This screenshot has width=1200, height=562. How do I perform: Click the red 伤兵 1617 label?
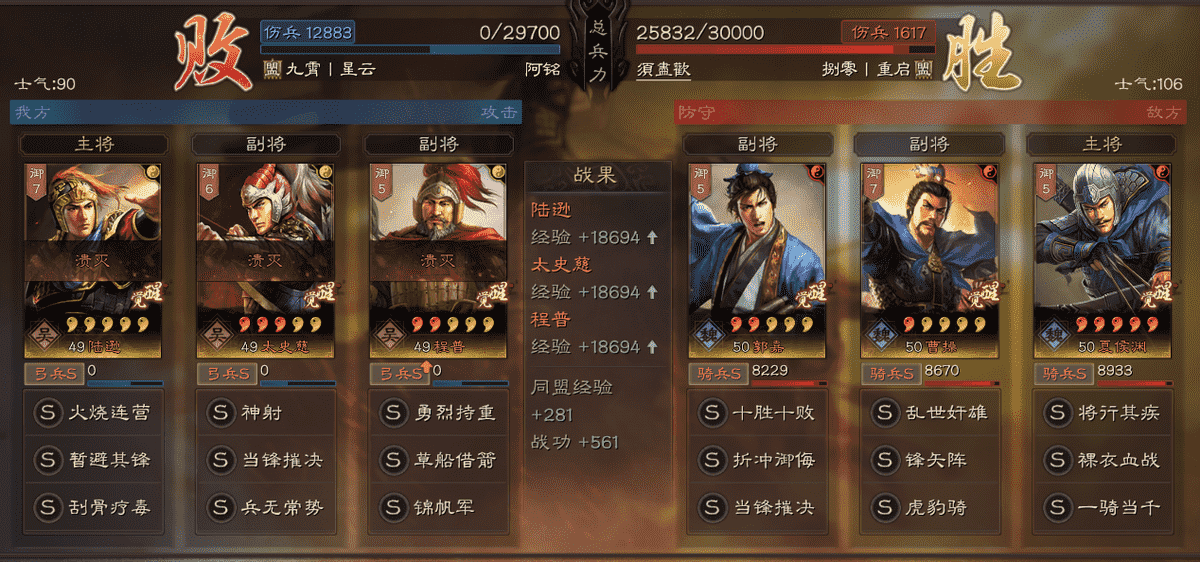click(x=888, y=32)
